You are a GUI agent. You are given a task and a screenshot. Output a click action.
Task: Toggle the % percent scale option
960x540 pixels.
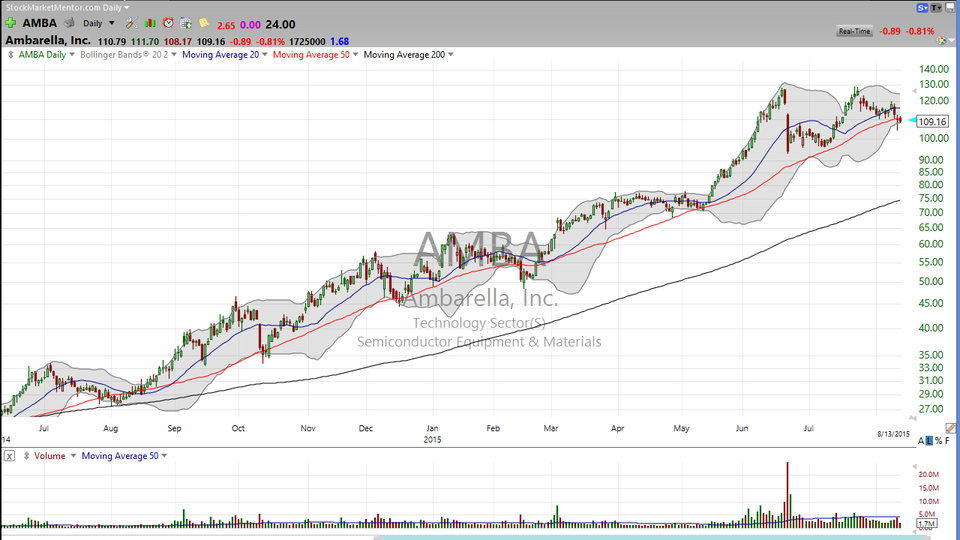pyautogui.click(x=938, y=441)
